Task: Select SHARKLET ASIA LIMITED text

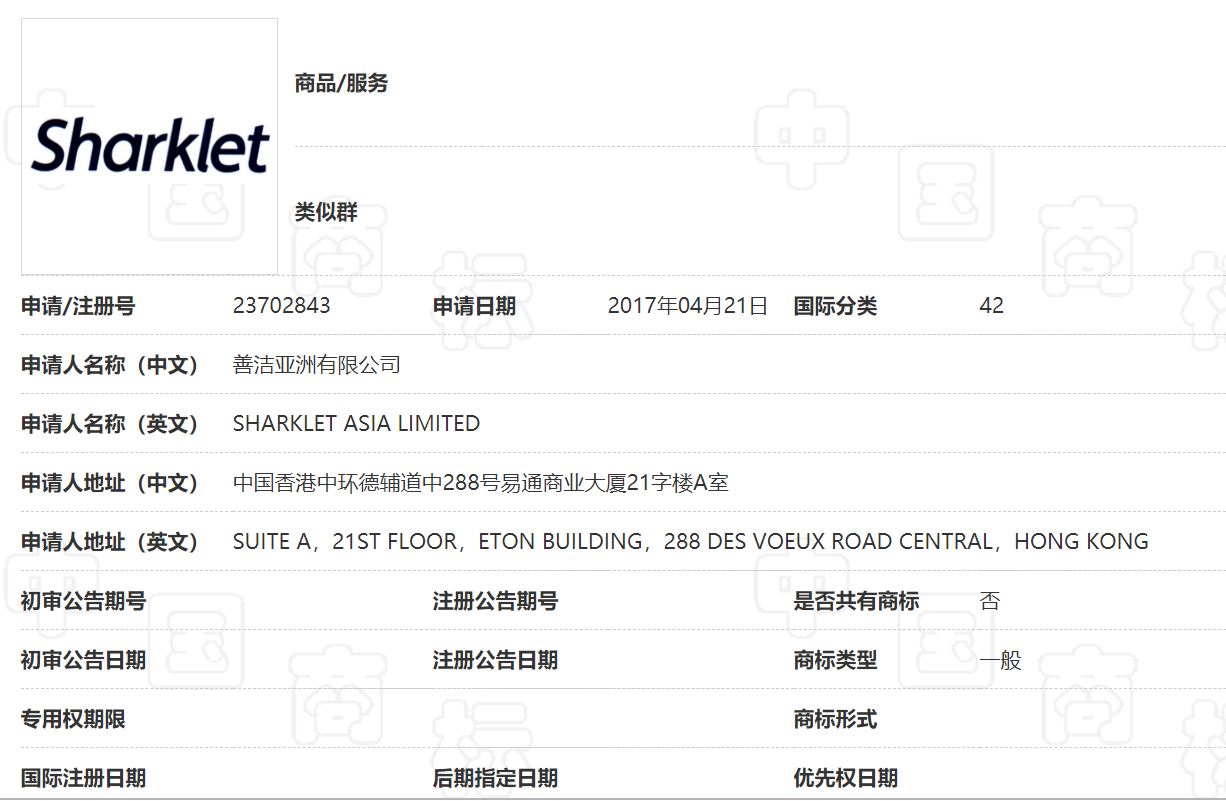Action: click(357, 424)
